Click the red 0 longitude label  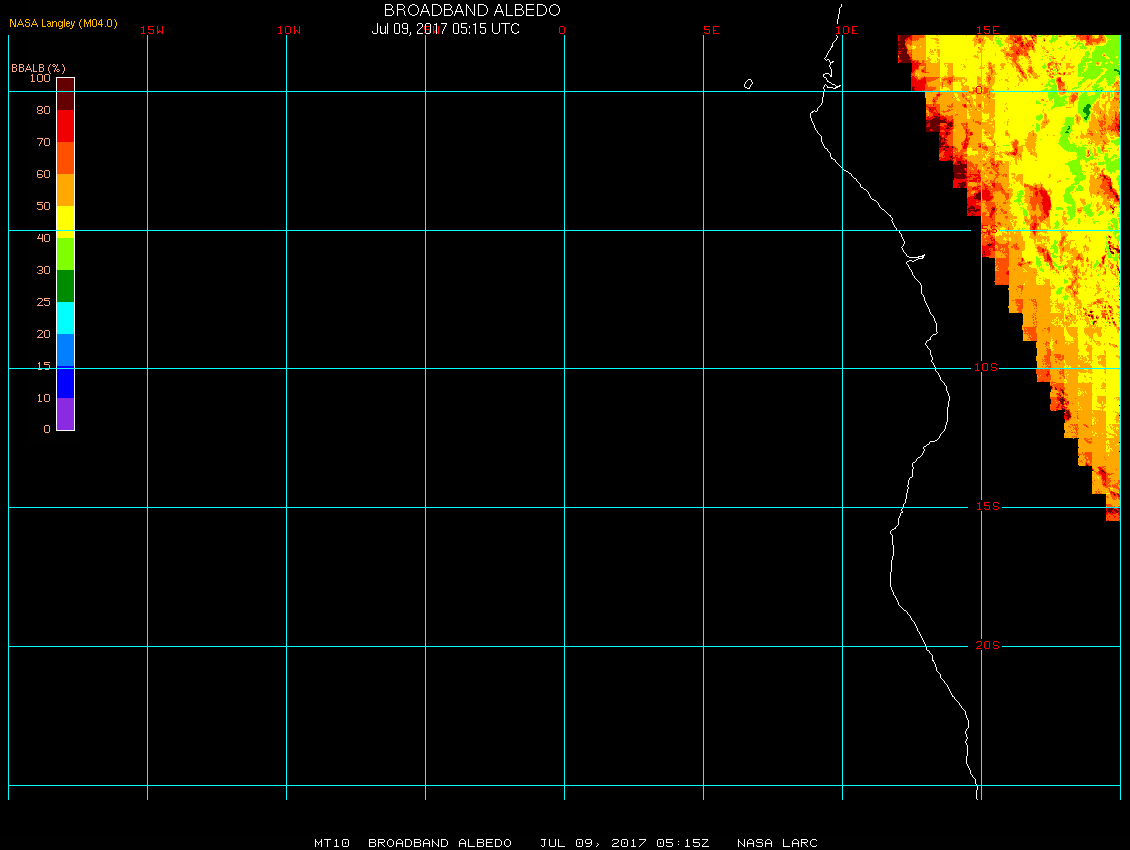pos(562,30)
